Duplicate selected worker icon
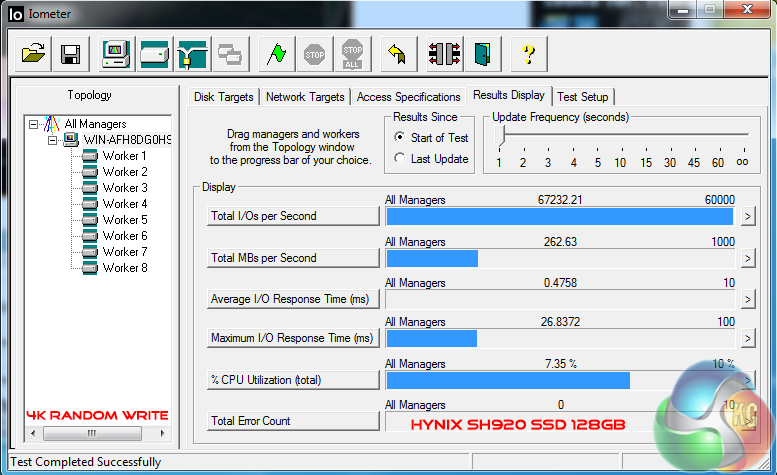 tap(230, 53)
